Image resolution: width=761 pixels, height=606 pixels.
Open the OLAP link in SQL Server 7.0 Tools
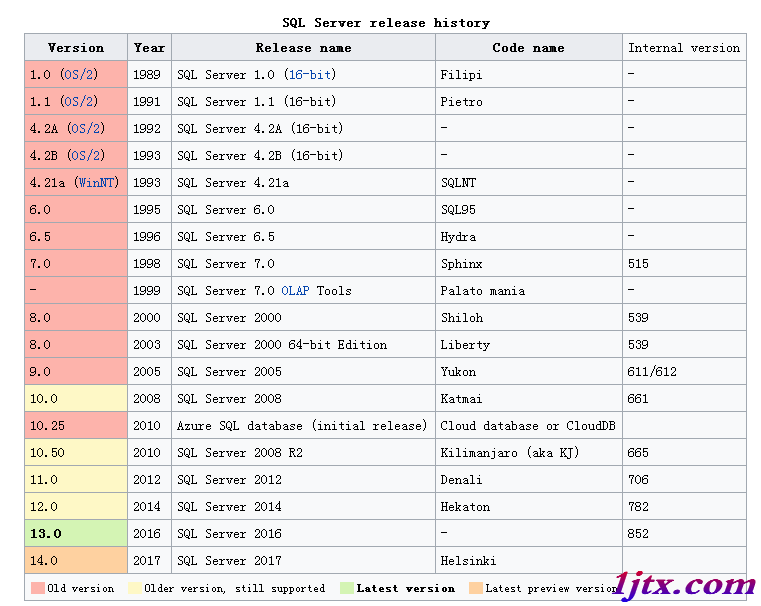(x=295, y=291)
